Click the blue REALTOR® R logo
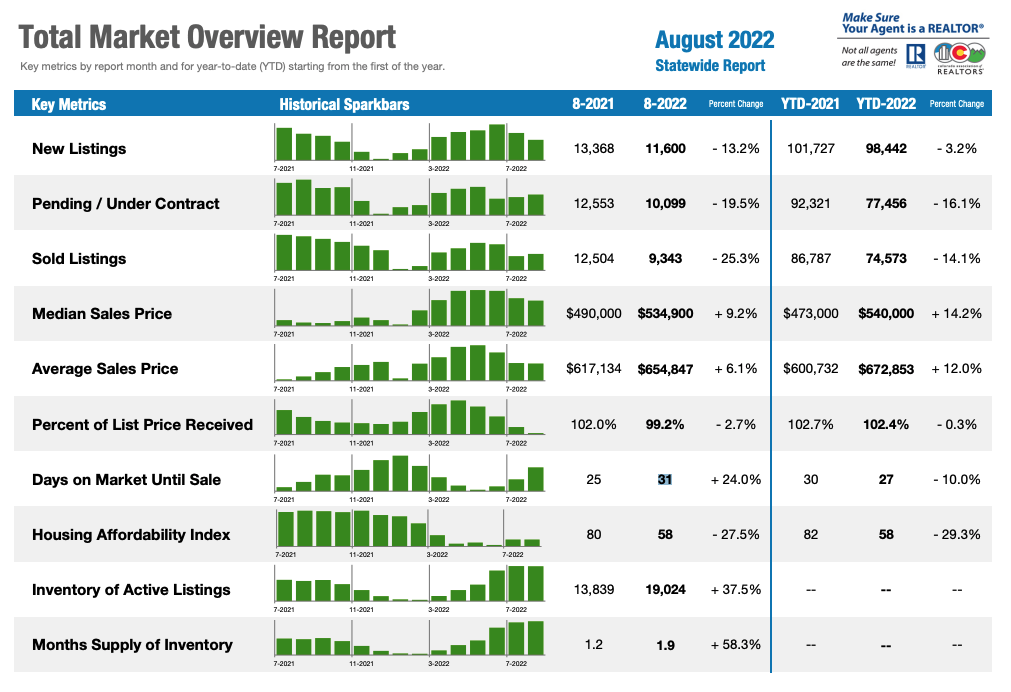 click(x=916, y=54)
